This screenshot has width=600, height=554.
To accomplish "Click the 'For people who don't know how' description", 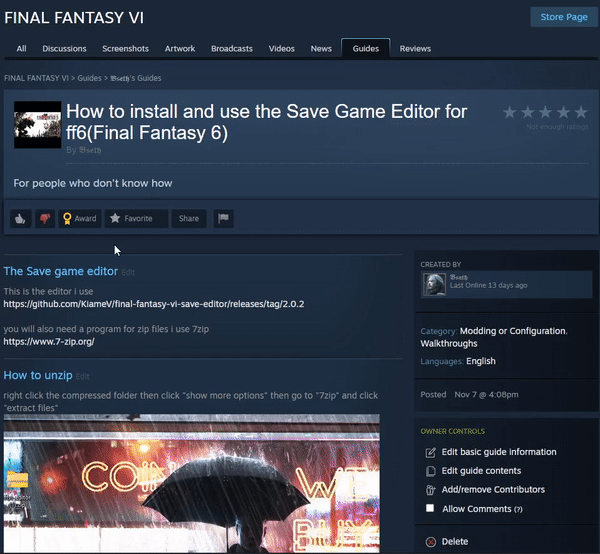I will (x=93, y=183).
